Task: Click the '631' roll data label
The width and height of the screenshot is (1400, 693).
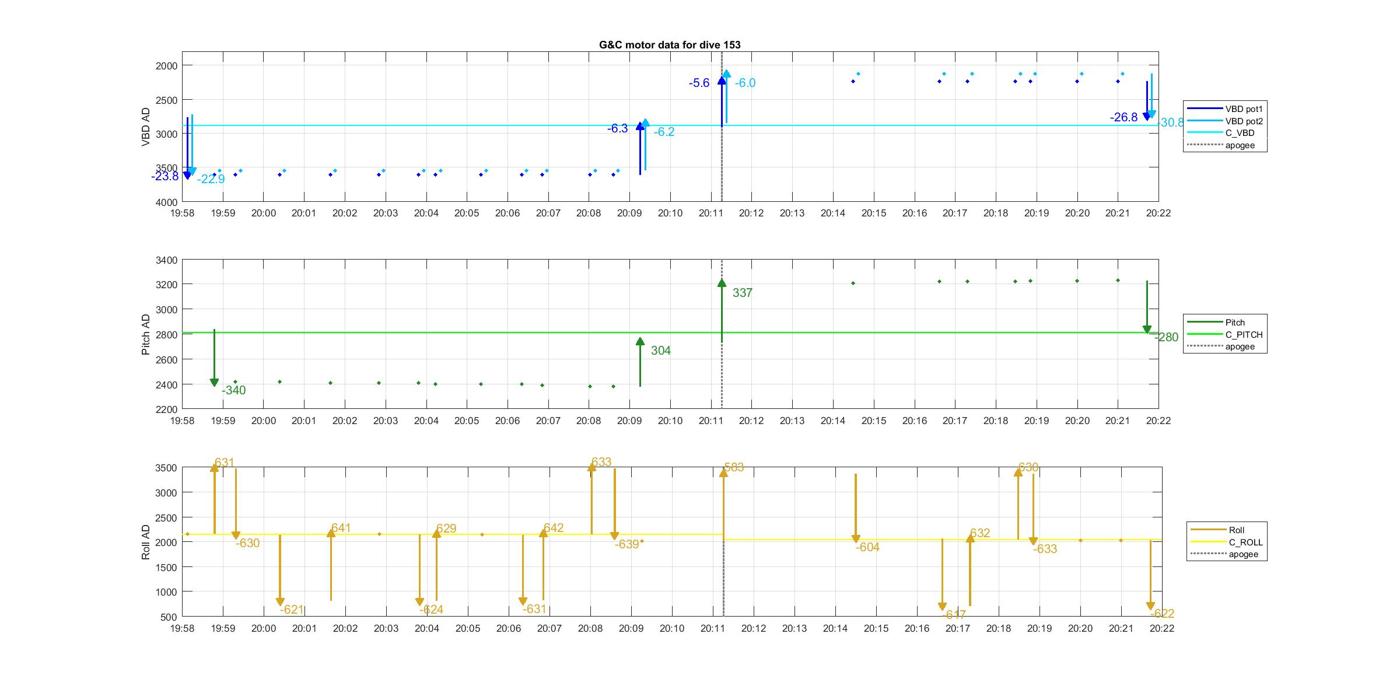Action: click(x=225, y=463)
